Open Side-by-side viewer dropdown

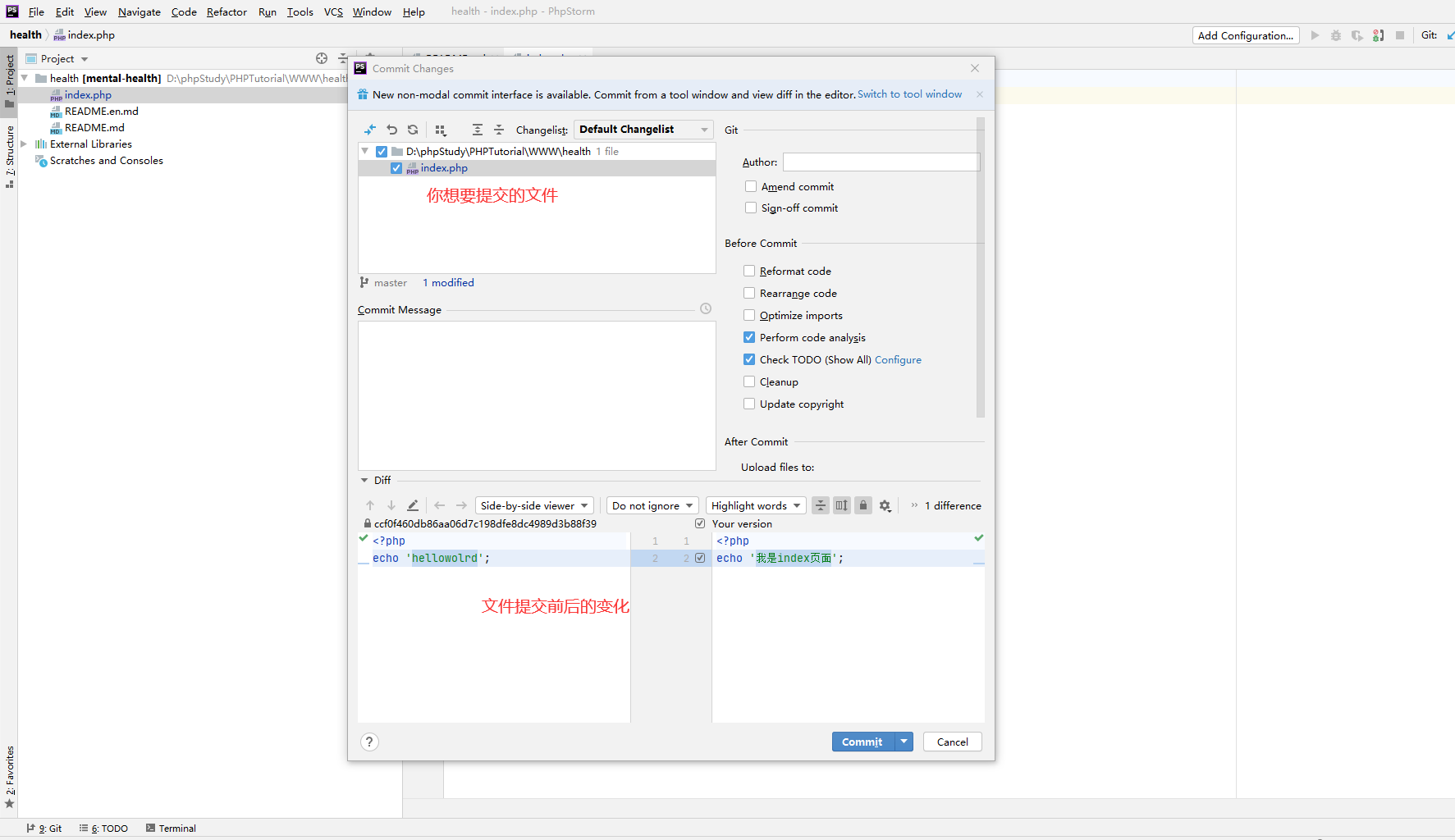(x=534, y=505)
